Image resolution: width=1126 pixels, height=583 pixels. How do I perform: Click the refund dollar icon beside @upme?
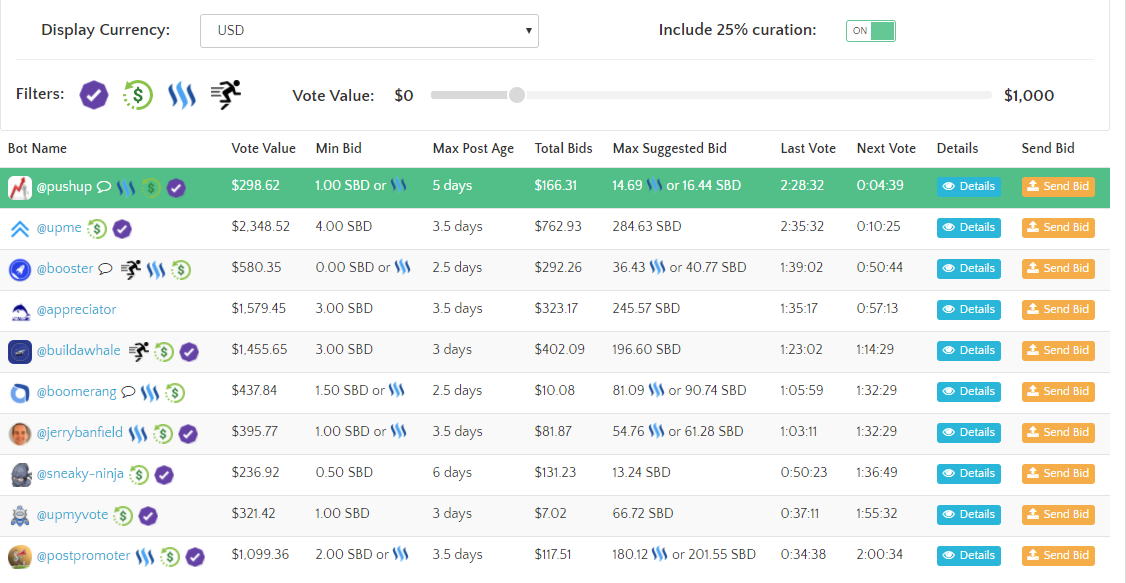click(x=97, y=229)
